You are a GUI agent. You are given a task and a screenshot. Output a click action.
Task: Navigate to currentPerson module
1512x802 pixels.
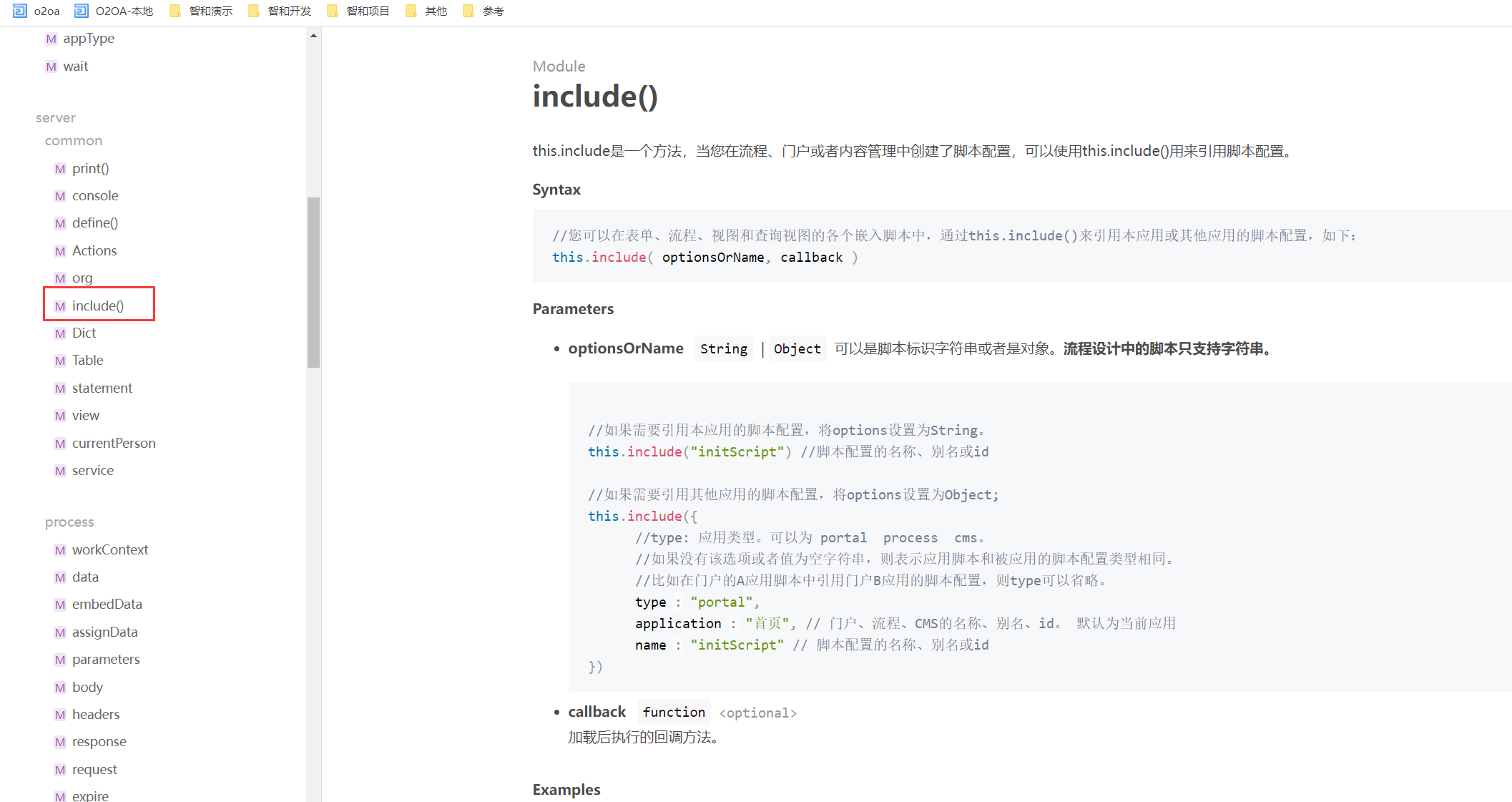click(113, 443)
